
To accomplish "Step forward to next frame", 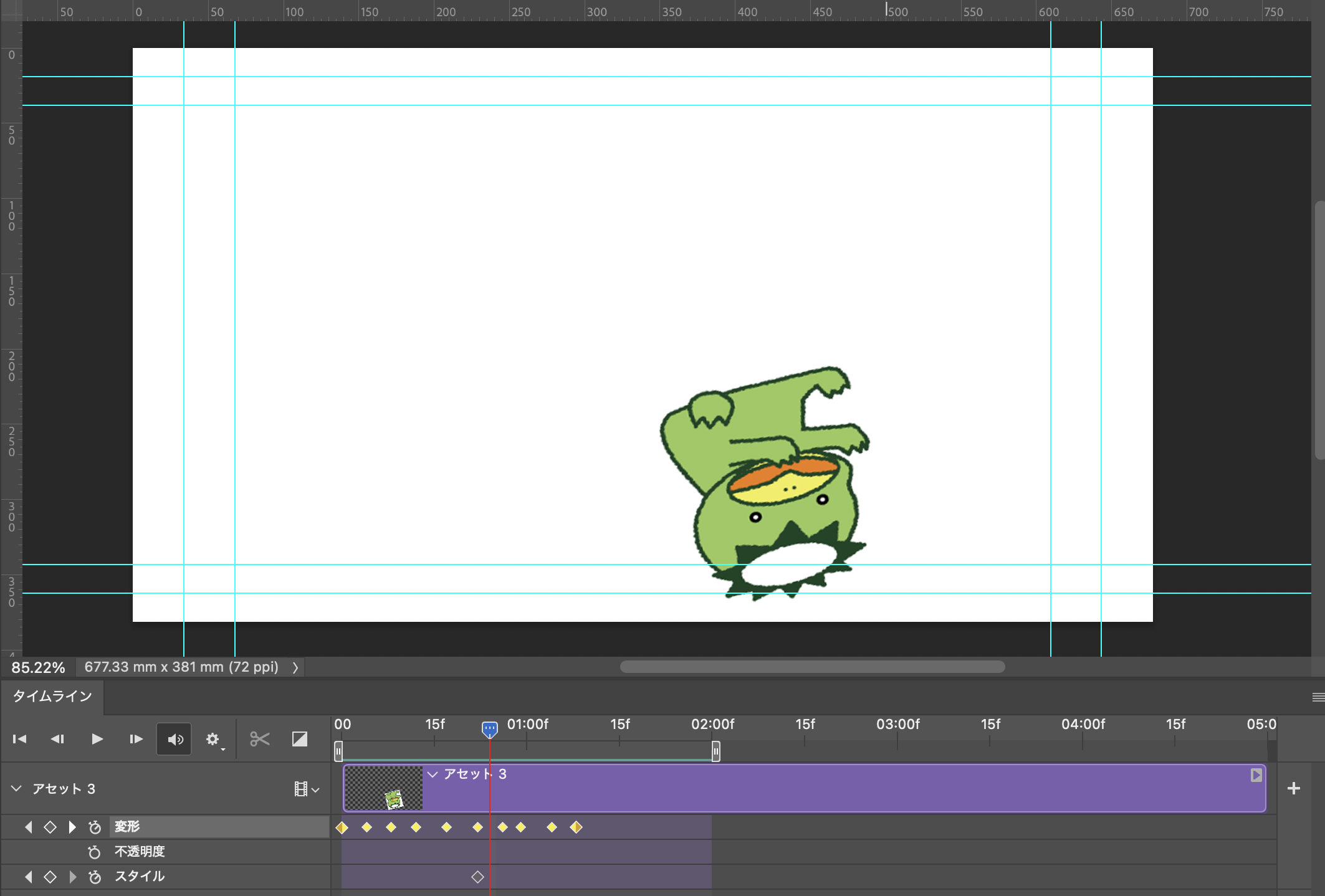I will pyautogui.click(x=136, y=739).
